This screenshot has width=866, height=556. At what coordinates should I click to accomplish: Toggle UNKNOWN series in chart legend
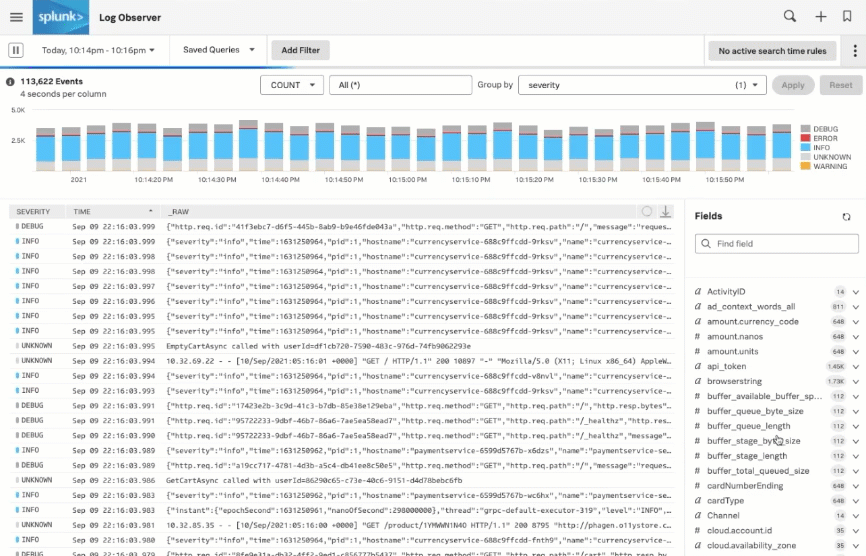point(826,157)
